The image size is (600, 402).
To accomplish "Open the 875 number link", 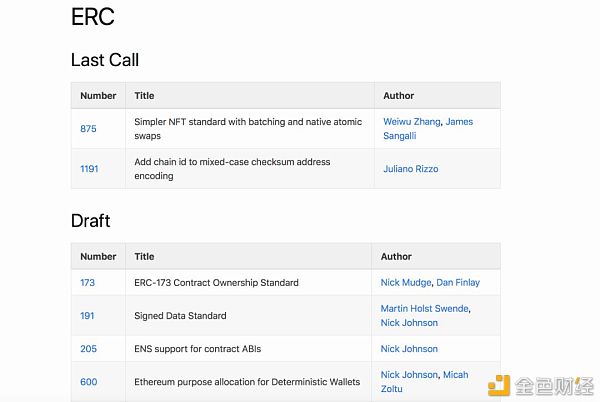I will pyautogui.click(x=88, y=129).
